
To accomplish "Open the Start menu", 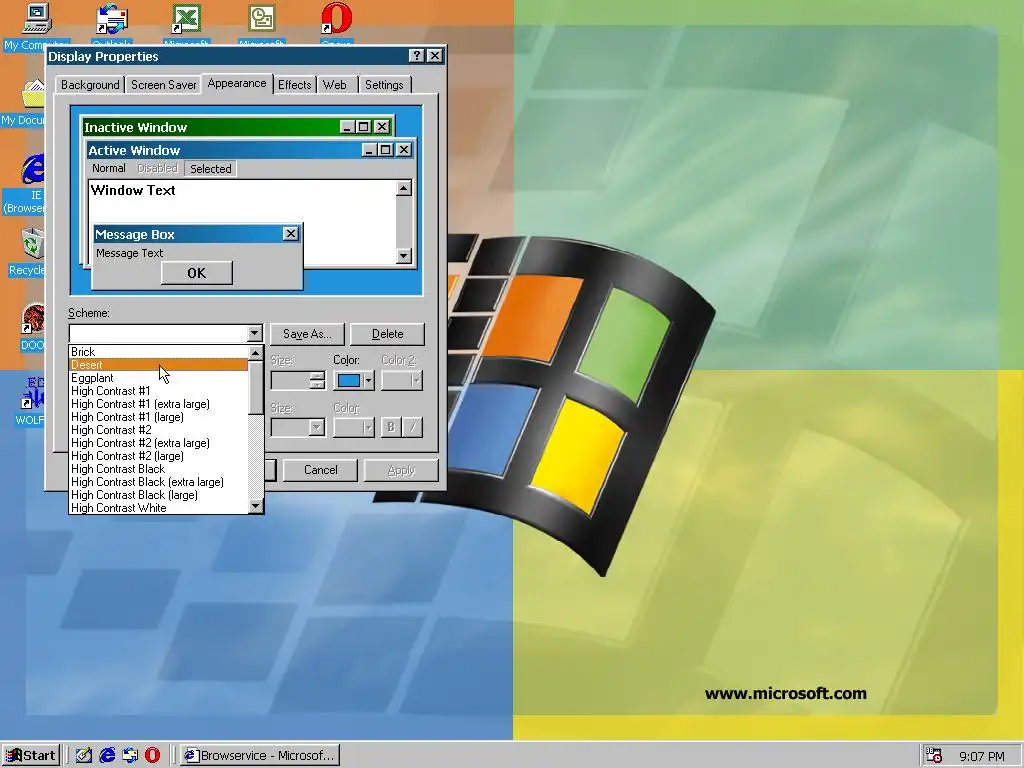I will coord(31,756).
